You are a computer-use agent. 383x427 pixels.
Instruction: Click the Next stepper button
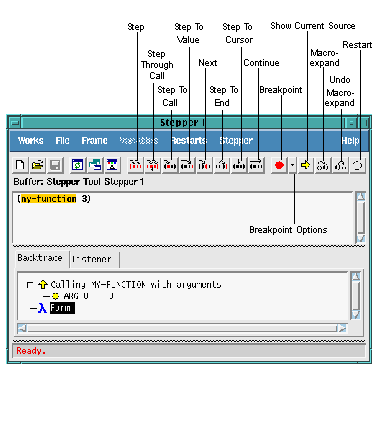coord(205,165)
